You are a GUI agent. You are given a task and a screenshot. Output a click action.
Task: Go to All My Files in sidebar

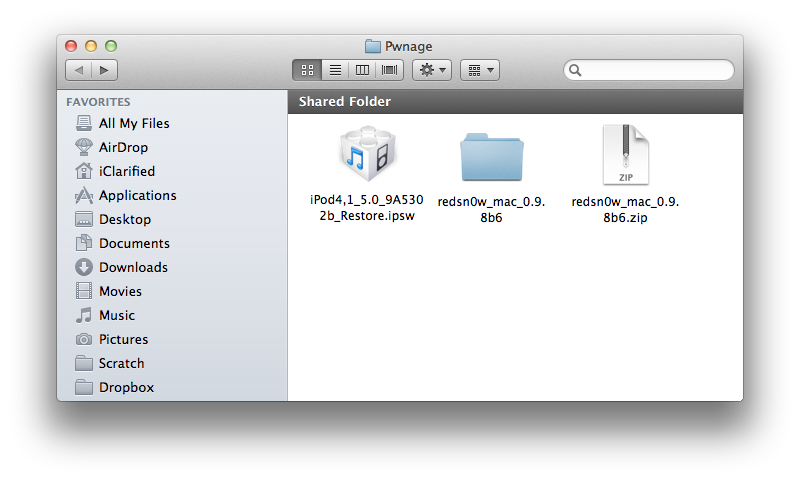(x=133, y=123)
